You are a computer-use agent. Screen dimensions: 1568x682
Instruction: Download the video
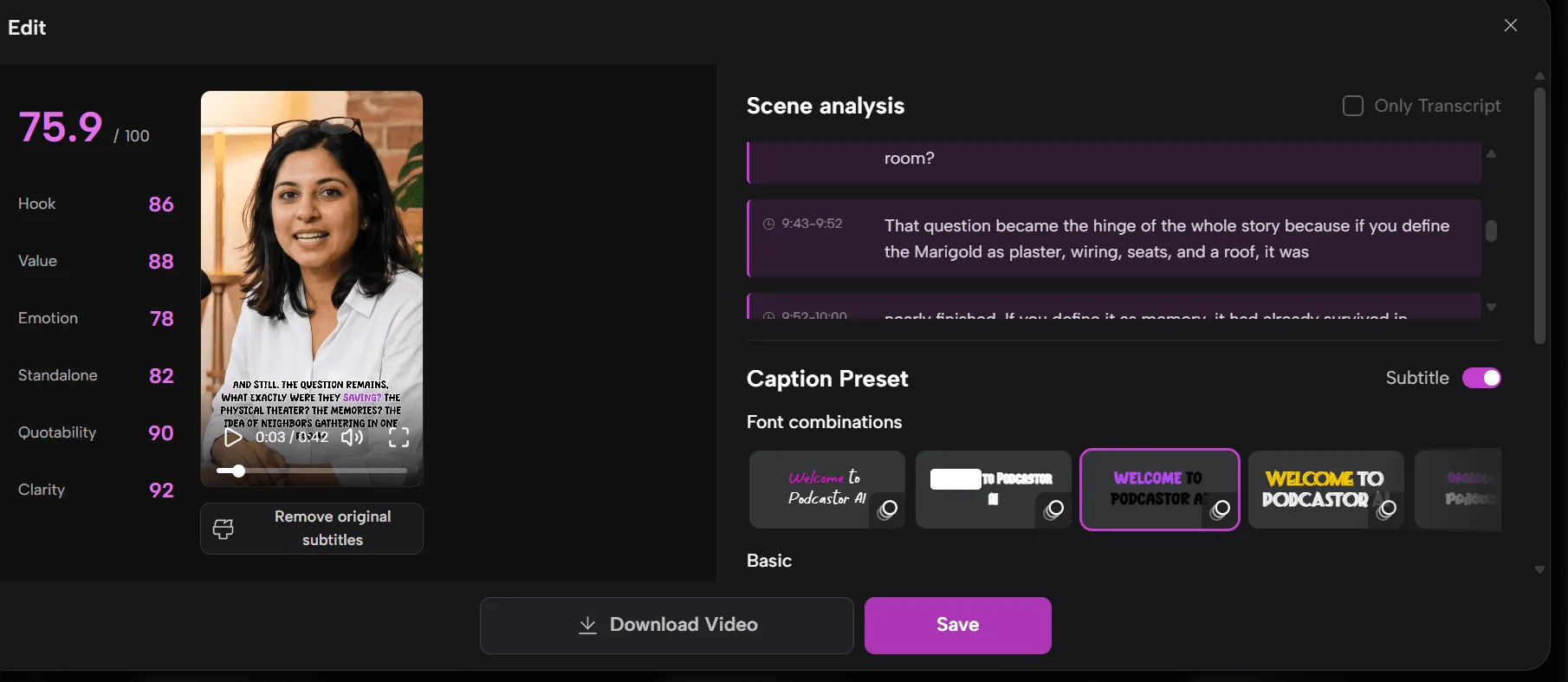667,625
